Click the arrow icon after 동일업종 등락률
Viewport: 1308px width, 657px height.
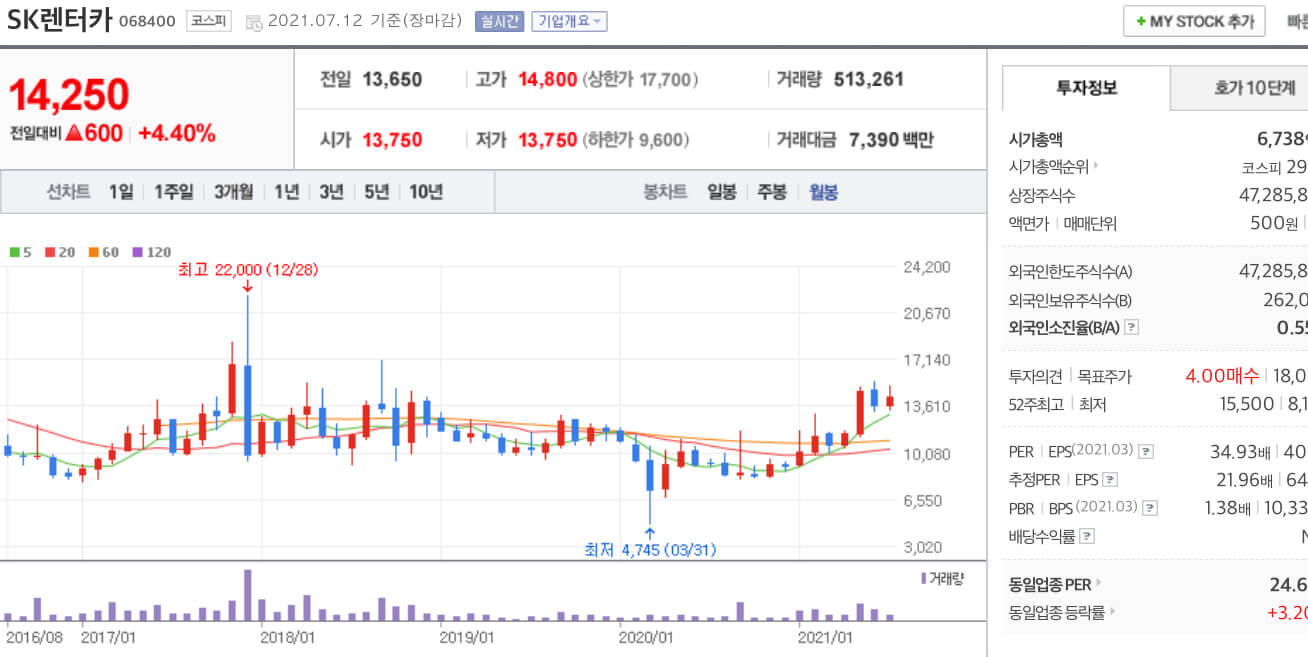1112,611
